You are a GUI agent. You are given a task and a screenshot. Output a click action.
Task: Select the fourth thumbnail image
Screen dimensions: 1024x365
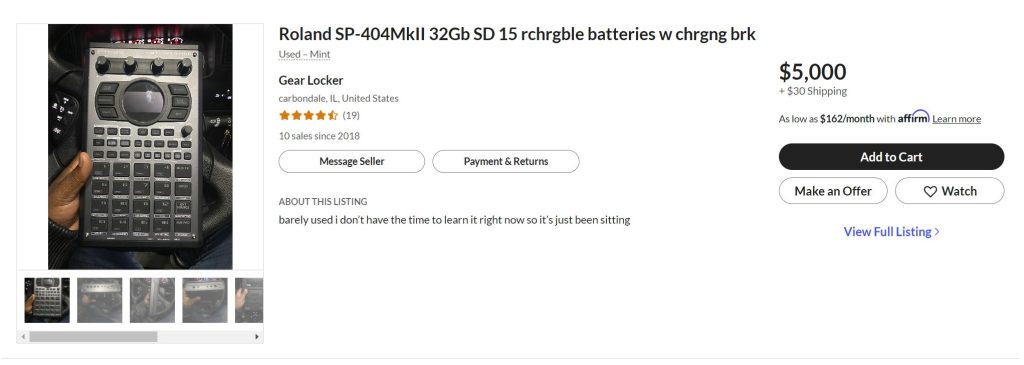coord(205,300)
